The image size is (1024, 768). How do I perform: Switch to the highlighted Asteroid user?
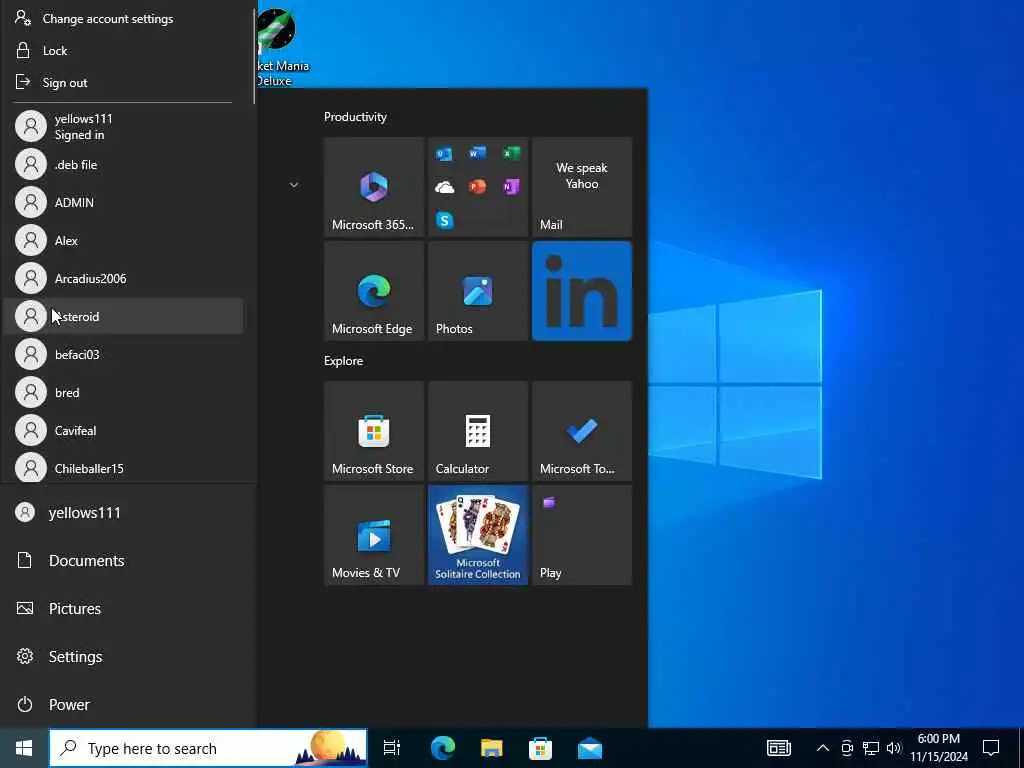123,316
